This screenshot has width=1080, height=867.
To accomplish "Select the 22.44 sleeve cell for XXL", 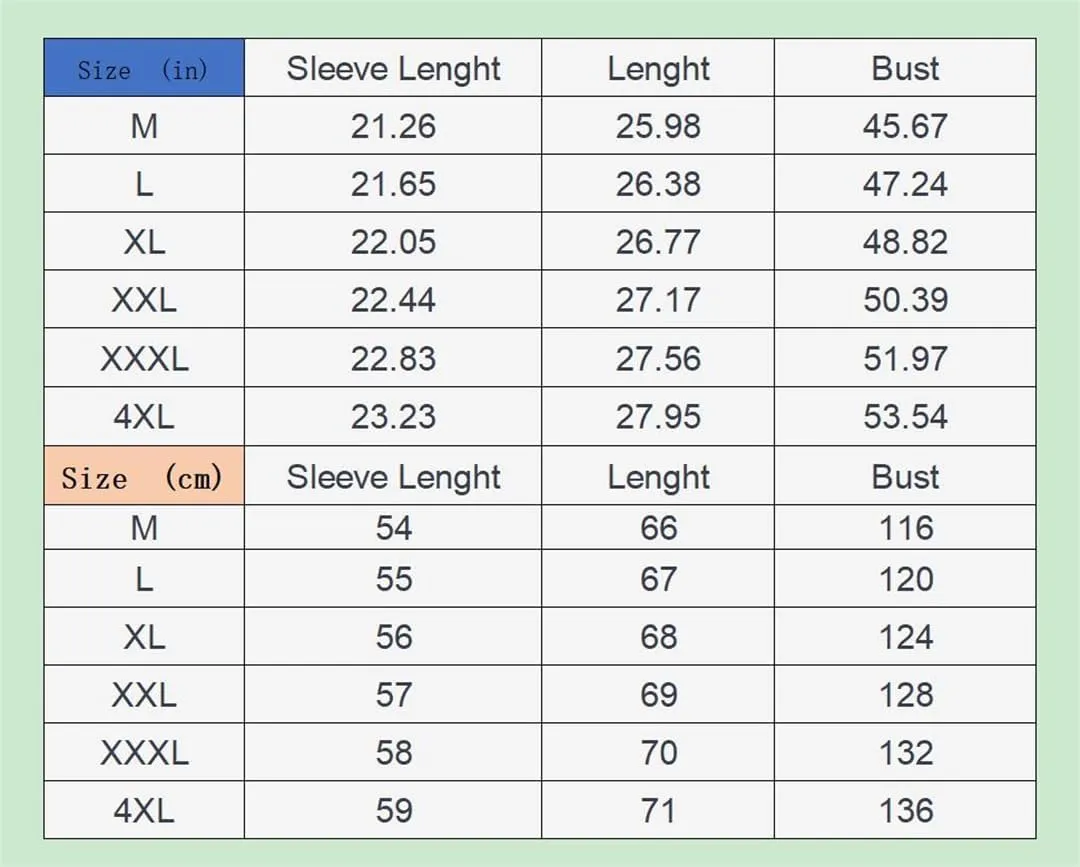I will 393,299.
